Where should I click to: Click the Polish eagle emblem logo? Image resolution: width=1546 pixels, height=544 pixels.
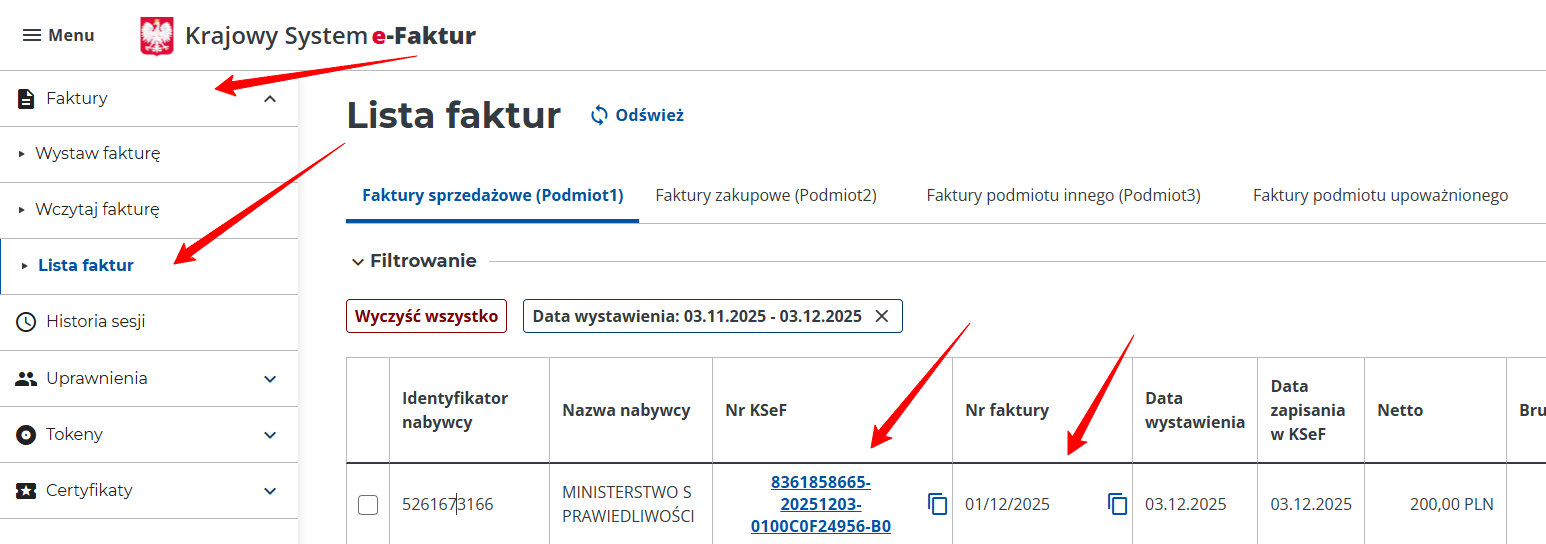(157, 36)
